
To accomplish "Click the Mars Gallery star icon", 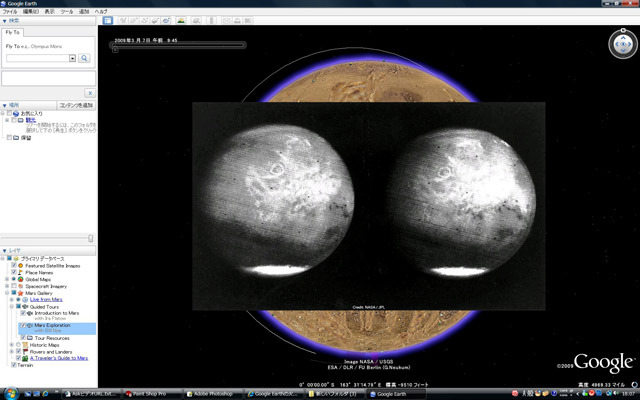I will (x=20, y=293).
